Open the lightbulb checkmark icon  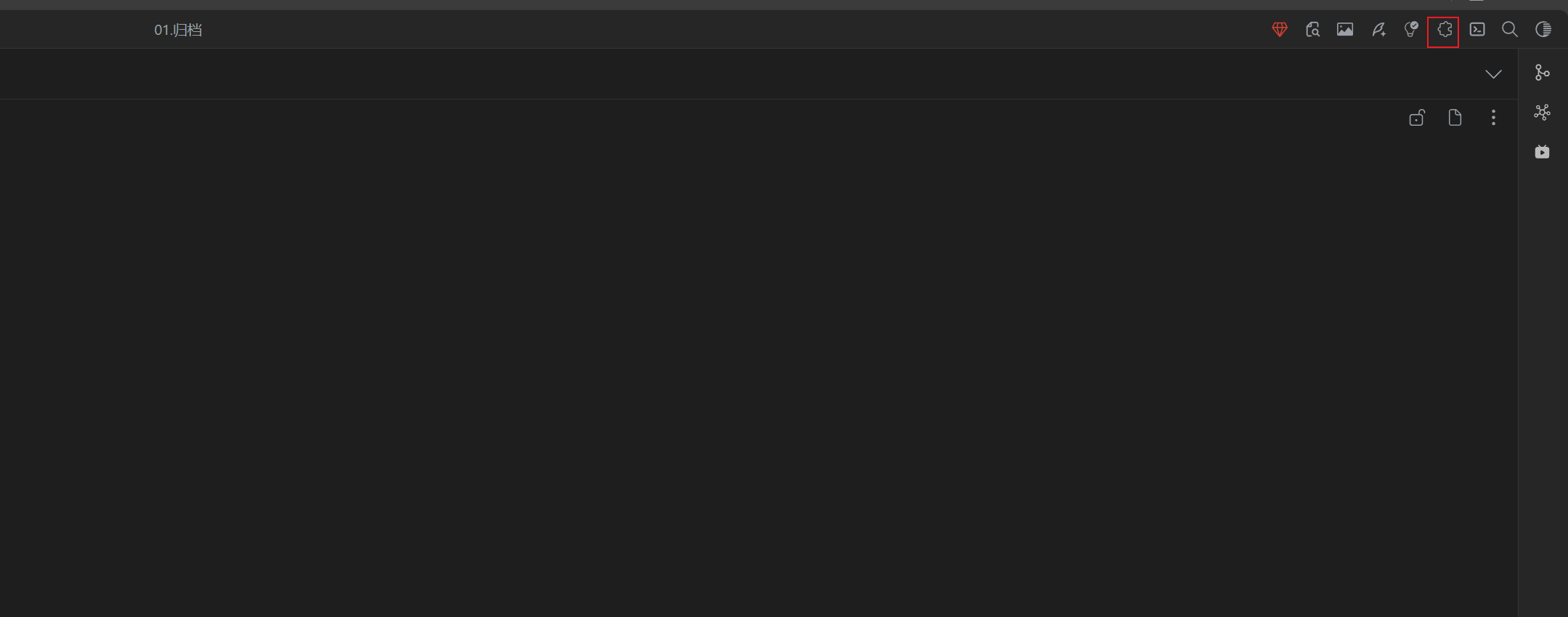click(1410, 30)
